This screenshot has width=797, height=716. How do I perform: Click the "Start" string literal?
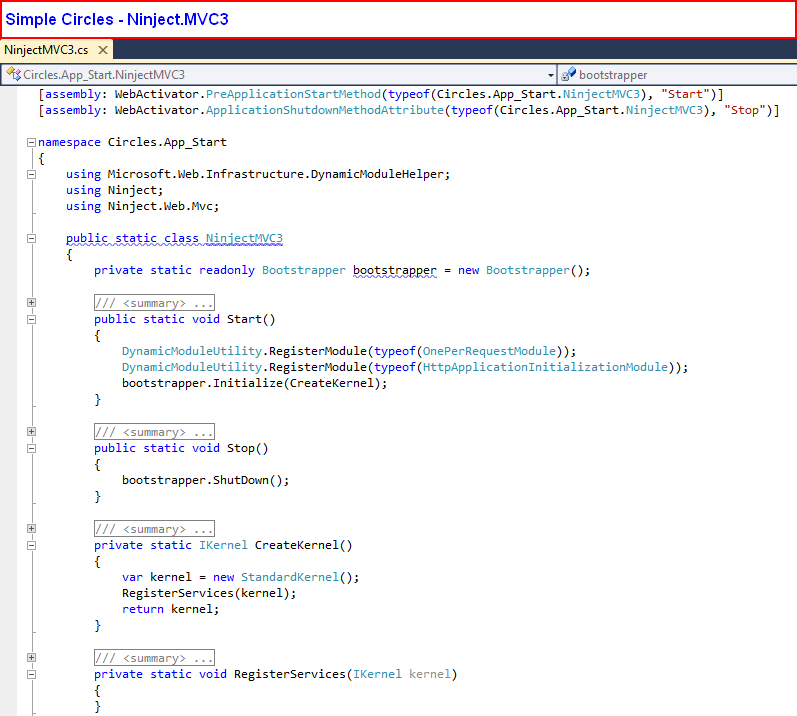tap(685, 94)
